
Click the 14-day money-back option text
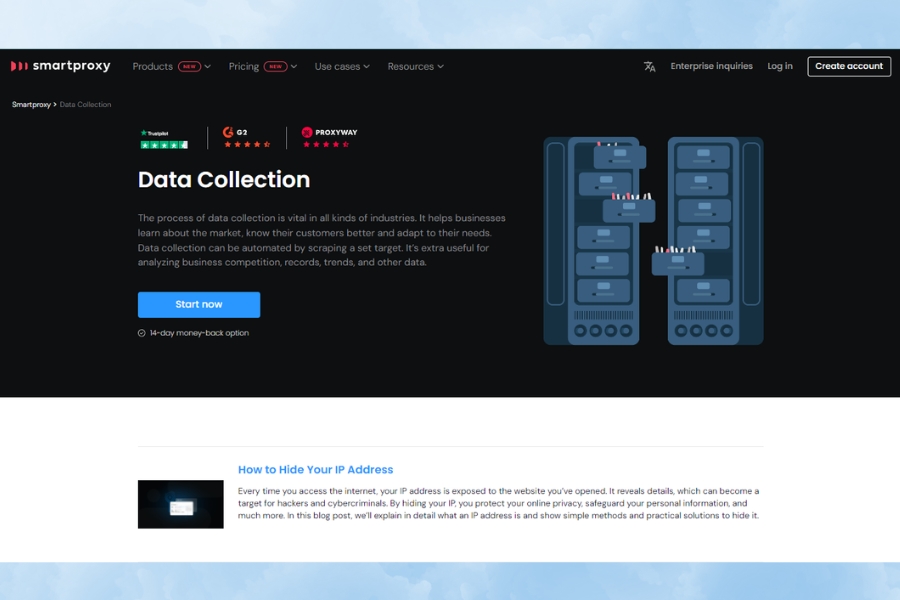pyautogui.click(x=199, y=333)
